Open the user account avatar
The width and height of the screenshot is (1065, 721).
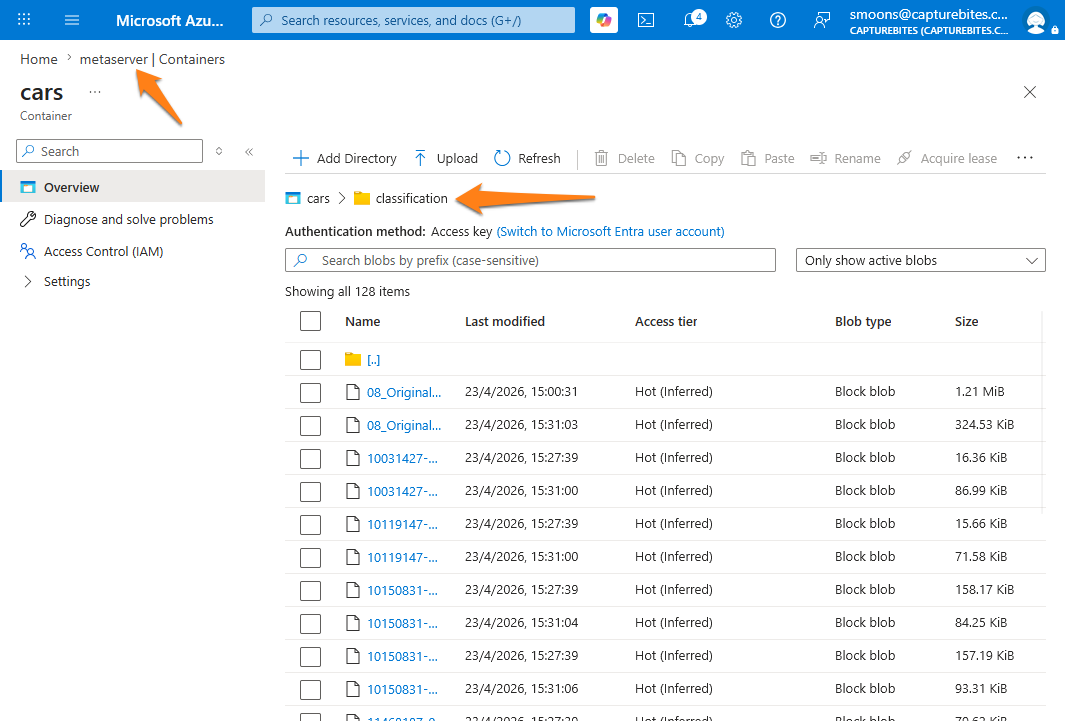point(1036,21)
